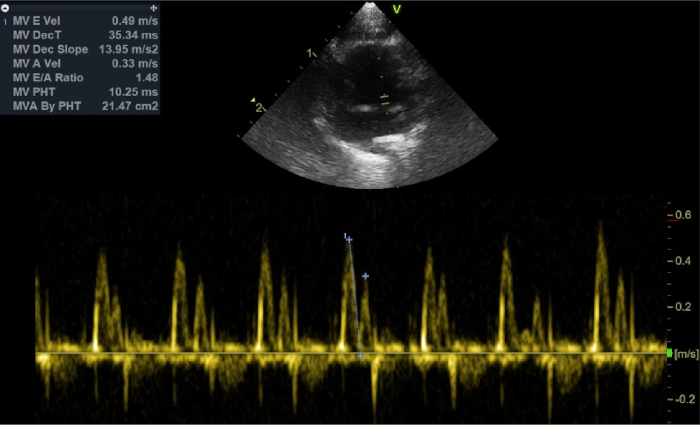The width and height of the screenshot is (700, 425).
Task: Click the green V probe orientation marker
Action: [396, 9]
